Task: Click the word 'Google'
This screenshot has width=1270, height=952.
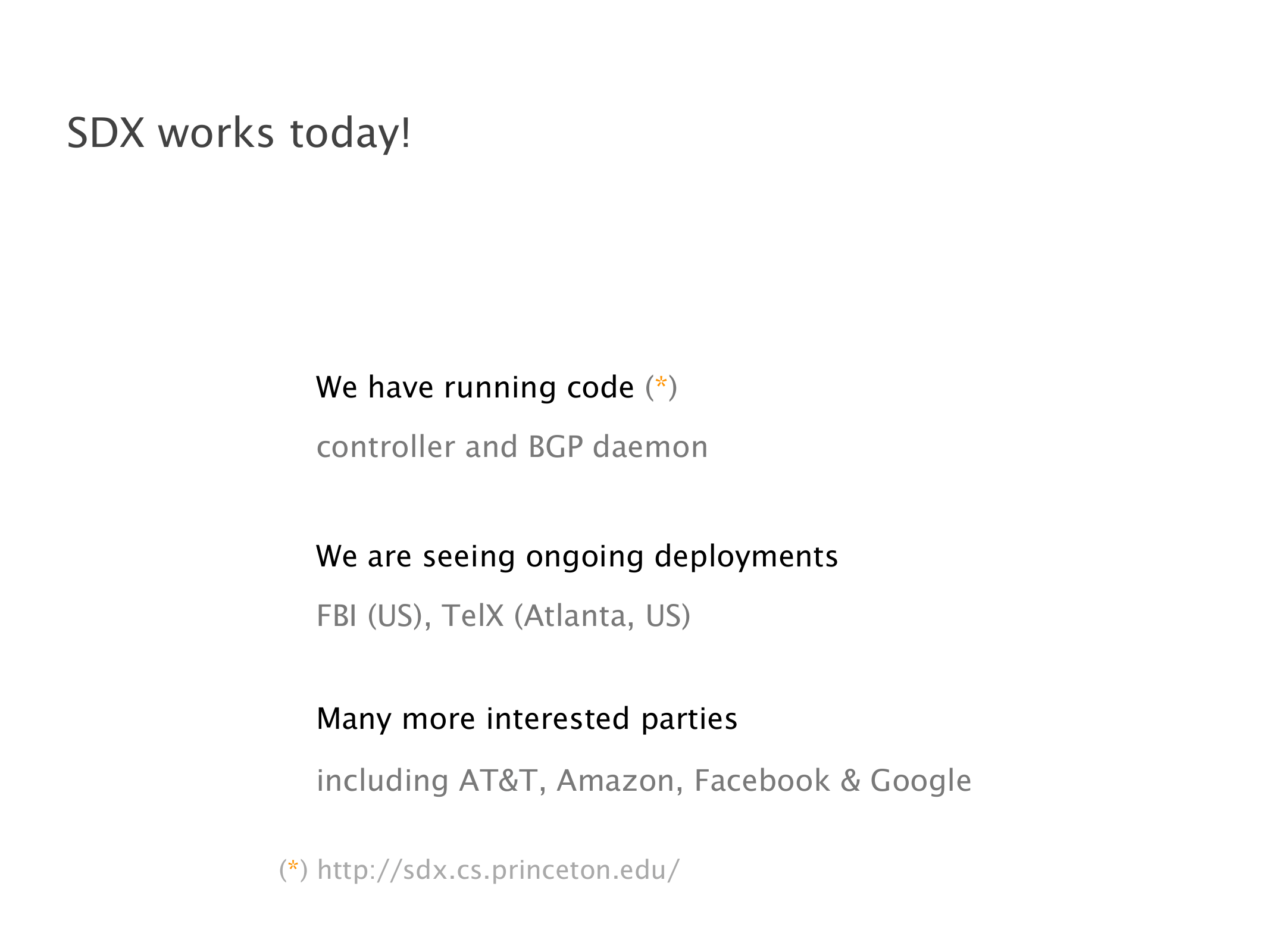Action: pos(920,781)
